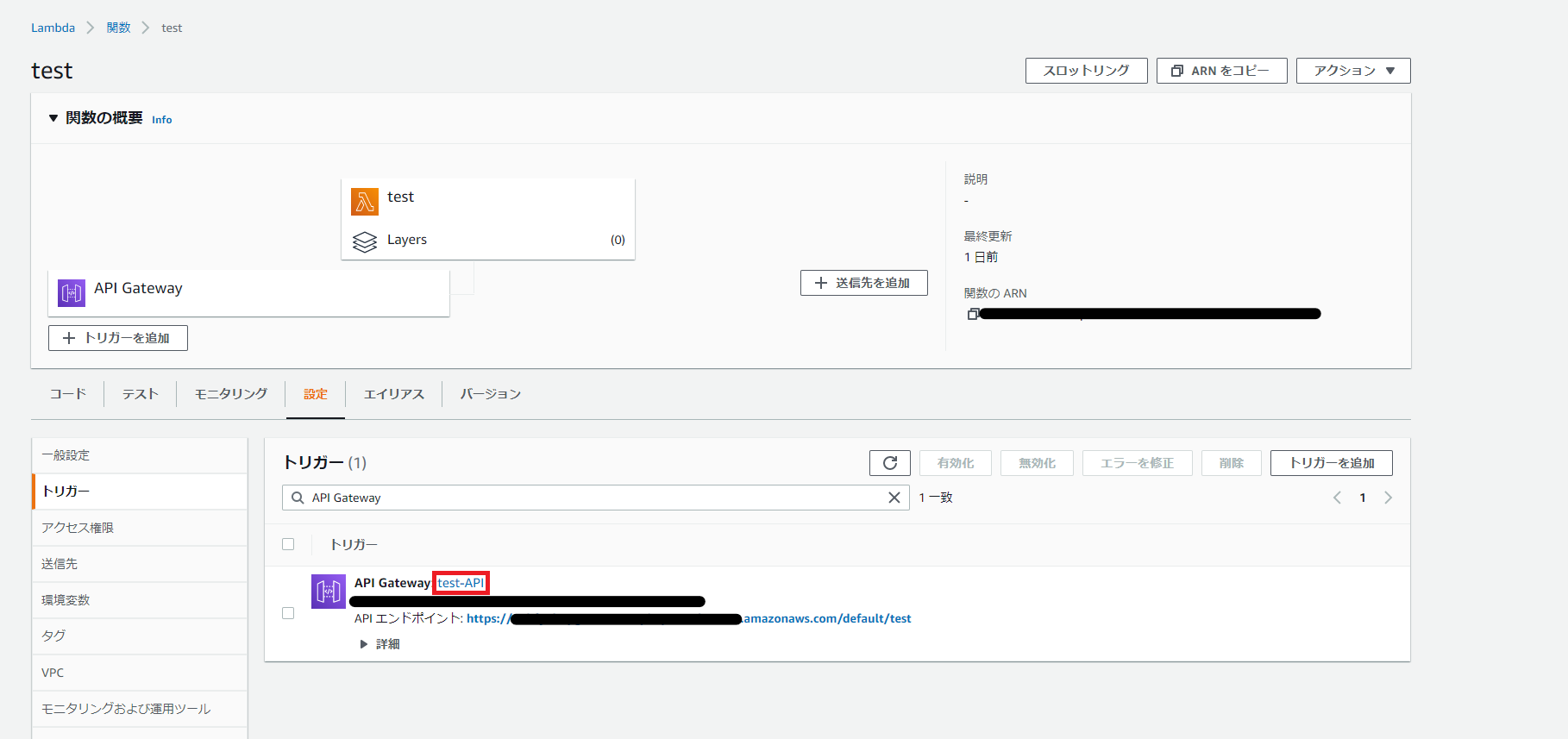
Task: Open VPC in the side menu
Action: tap(140, 673)
